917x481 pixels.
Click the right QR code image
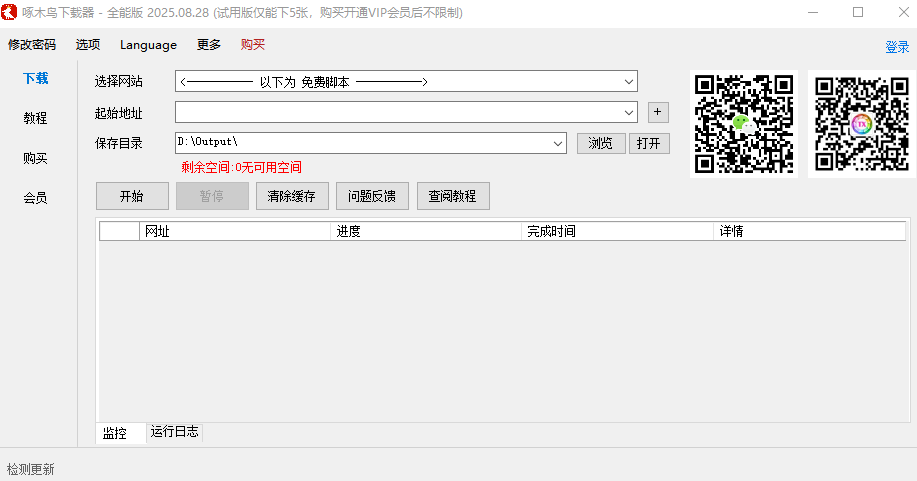[x=861, y=124]
